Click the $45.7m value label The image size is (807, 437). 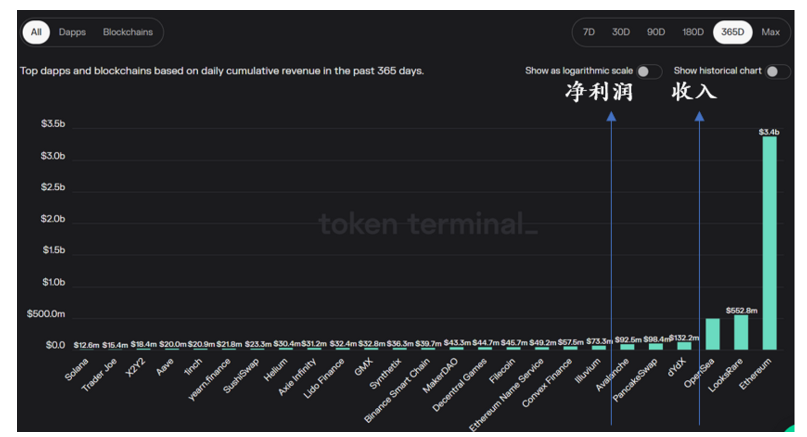coord(514,343)
